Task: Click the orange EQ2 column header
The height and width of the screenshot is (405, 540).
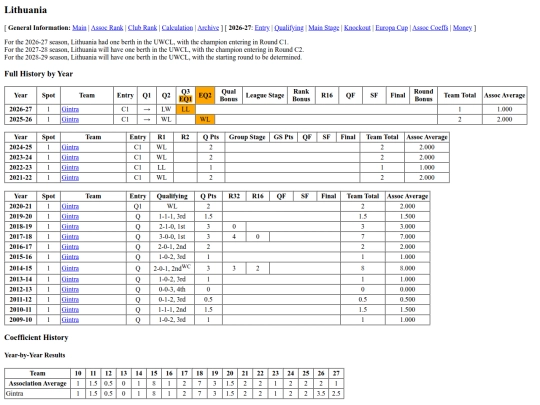Action: point(205,95)
